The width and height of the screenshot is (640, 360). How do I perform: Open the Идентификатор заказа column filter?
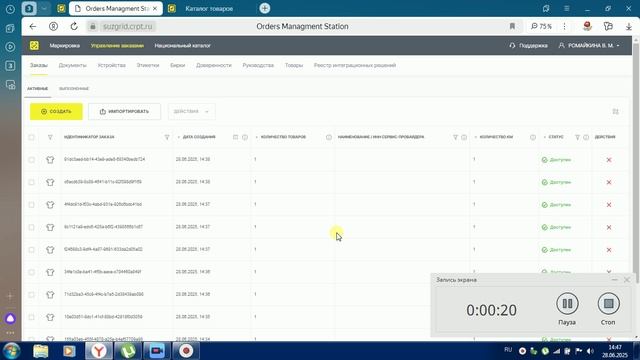click(167, 137)
